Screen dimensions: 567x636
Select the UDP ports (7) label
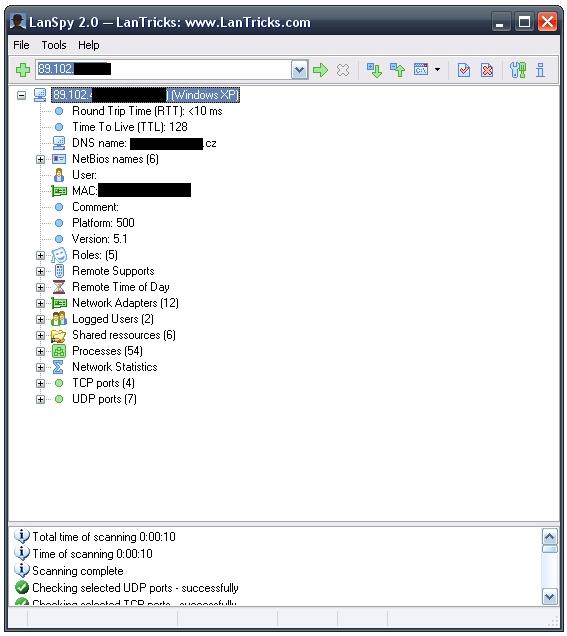(104, 399)
